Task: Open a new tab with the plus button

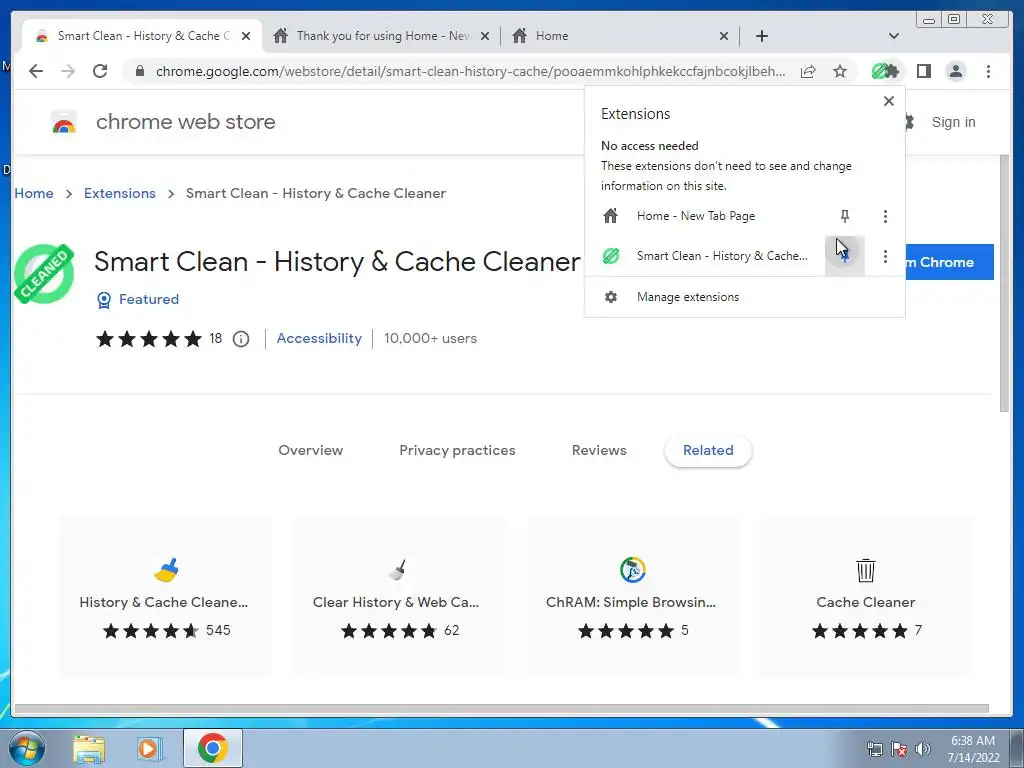Action: (x=761, y=36)
